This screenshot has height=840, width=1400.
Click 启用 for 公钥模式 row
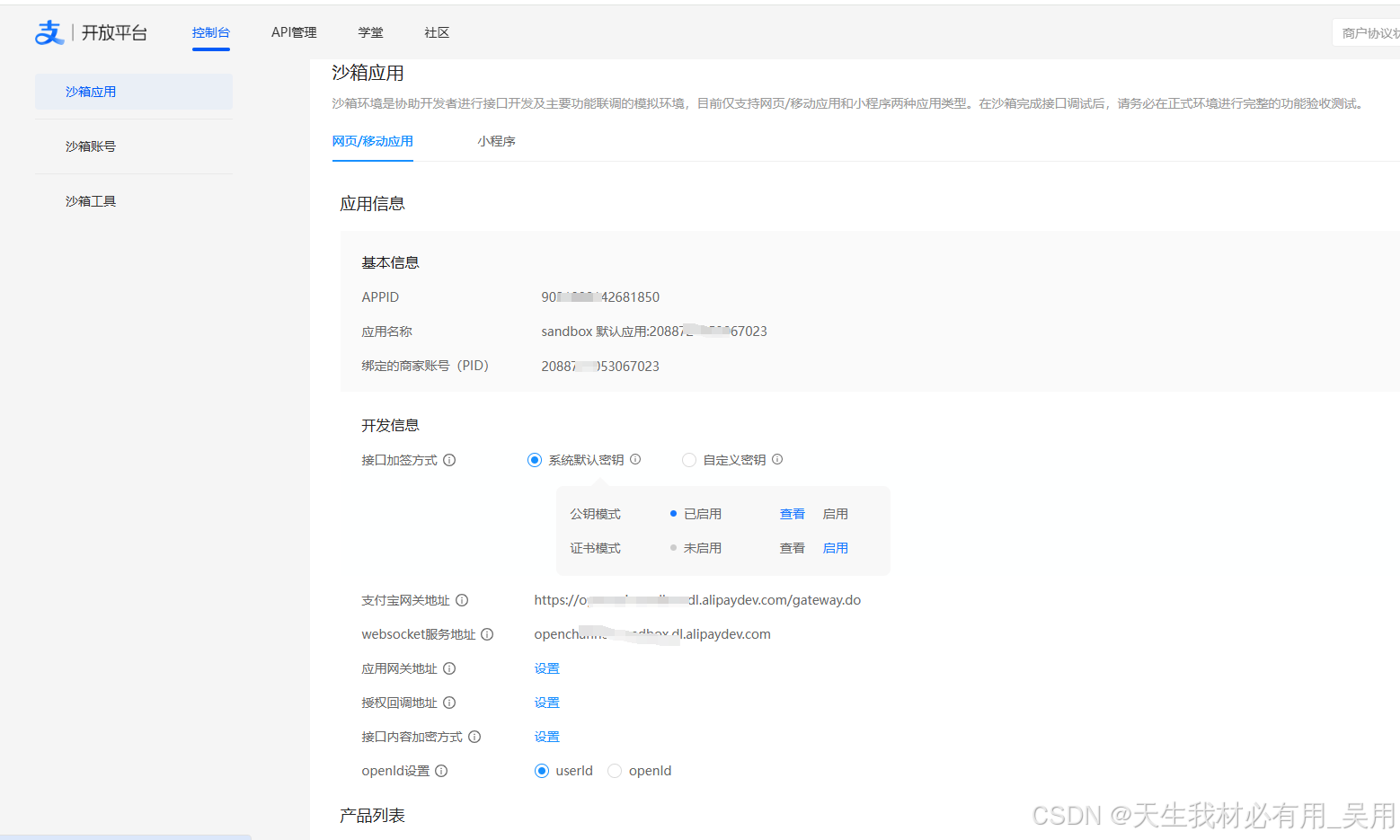[836, 514]
